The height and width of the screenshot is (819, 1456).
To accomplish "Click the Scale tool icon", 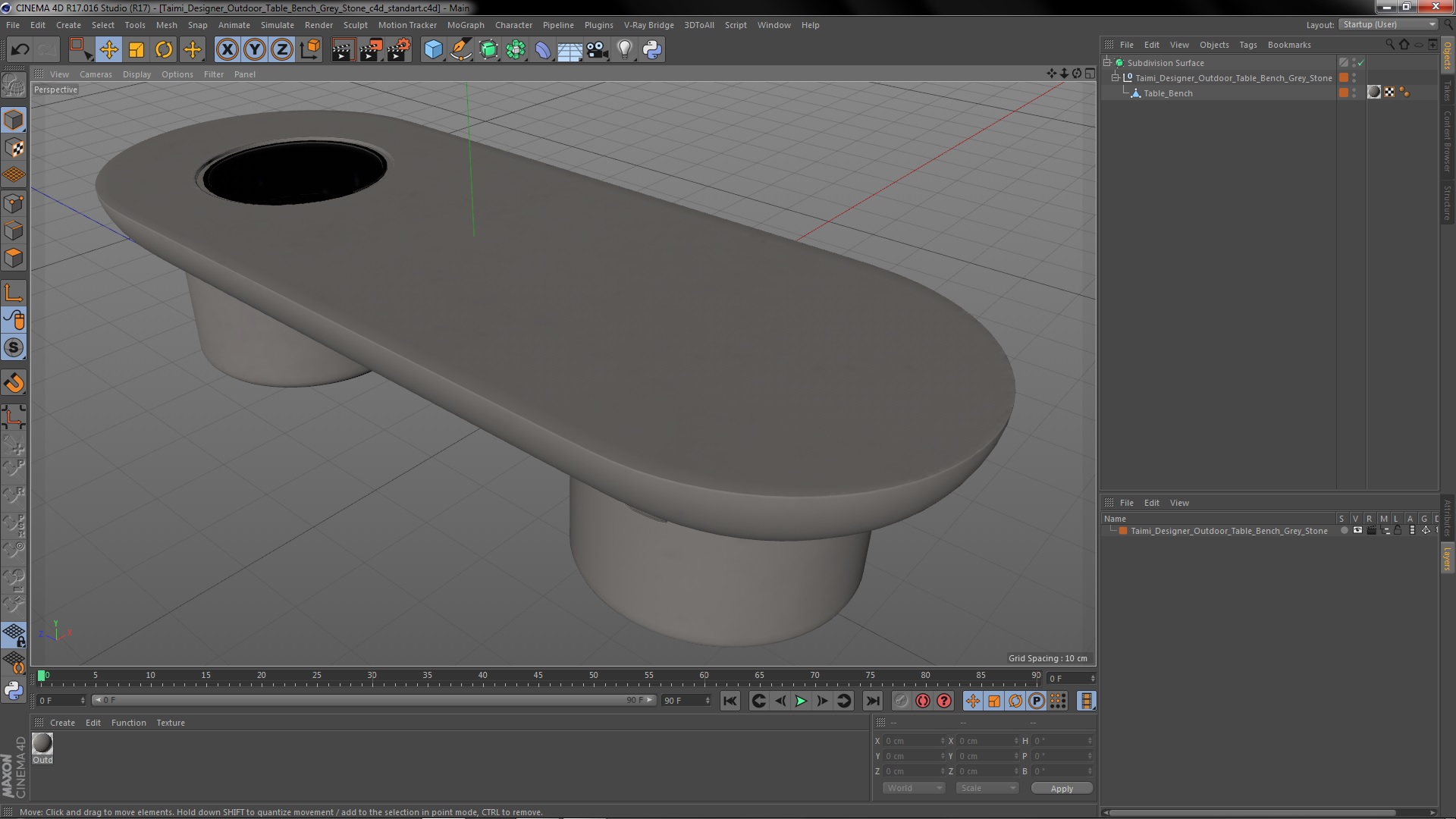I will tap(136, 50).
